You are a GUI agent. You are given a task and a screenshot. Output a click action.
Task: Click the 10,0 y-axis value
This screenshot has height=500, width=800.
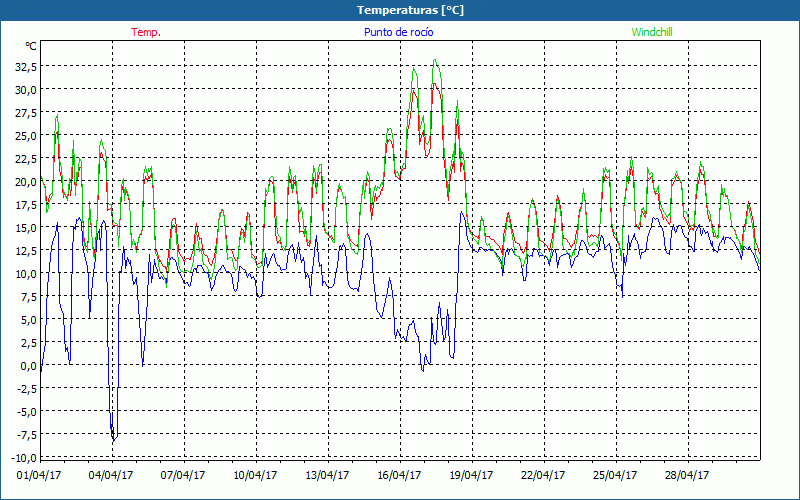pyautogui.click(x=24, y=273)
